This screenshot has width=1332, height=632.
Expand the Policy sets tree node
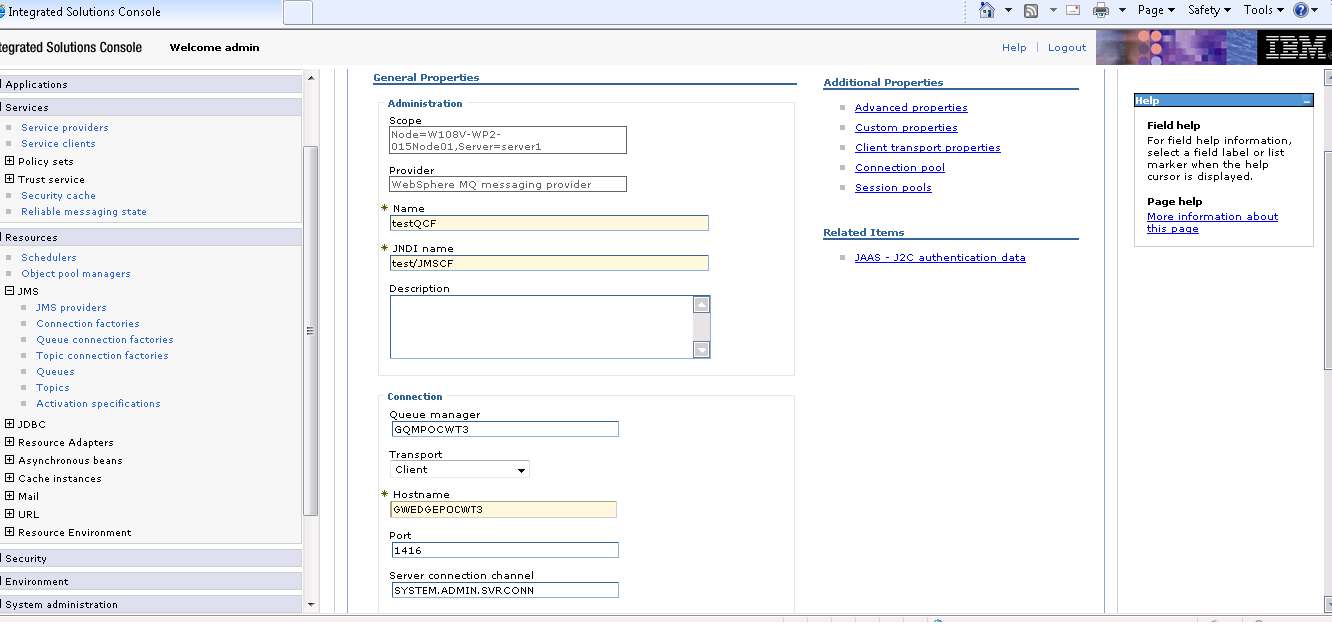(10, 161)
